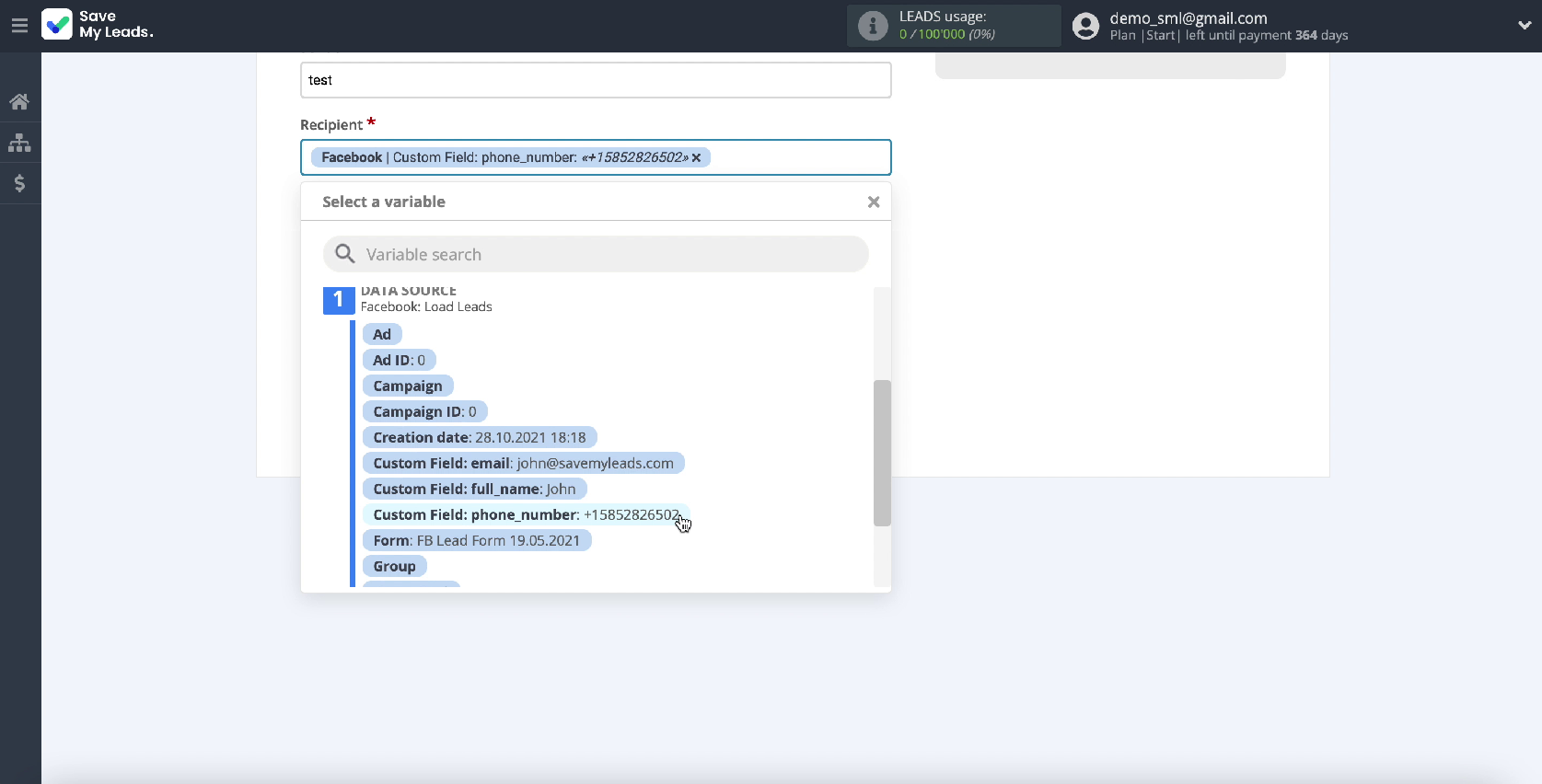Click the data source number 1 badge
The height and width of the screenshot is (784, 1542).
339,300
